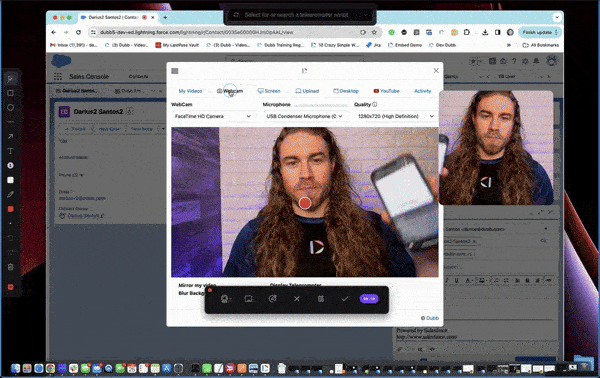
Task: Click the email address link on contact
Action: tap(82, 199)
